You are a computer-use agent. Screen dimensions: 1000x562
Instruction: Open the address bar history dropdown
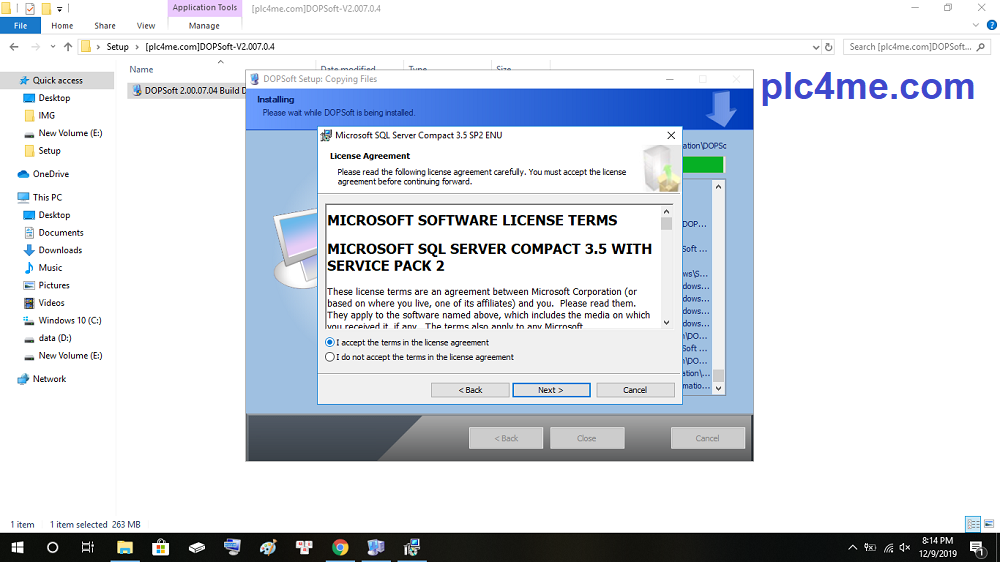tap(811, 47)
